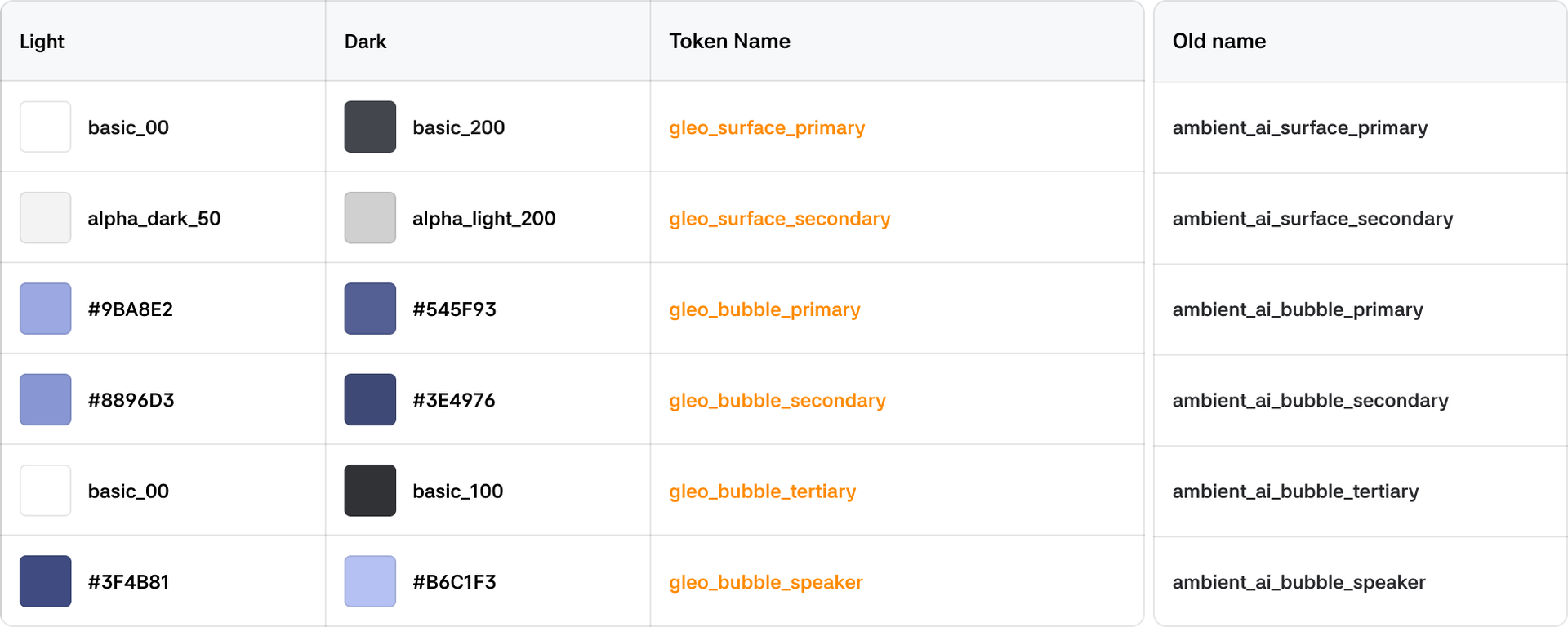Click the #9BA8E2 color swatch
The height and width of the screenshot is (627, 1568).
(46, 309)
